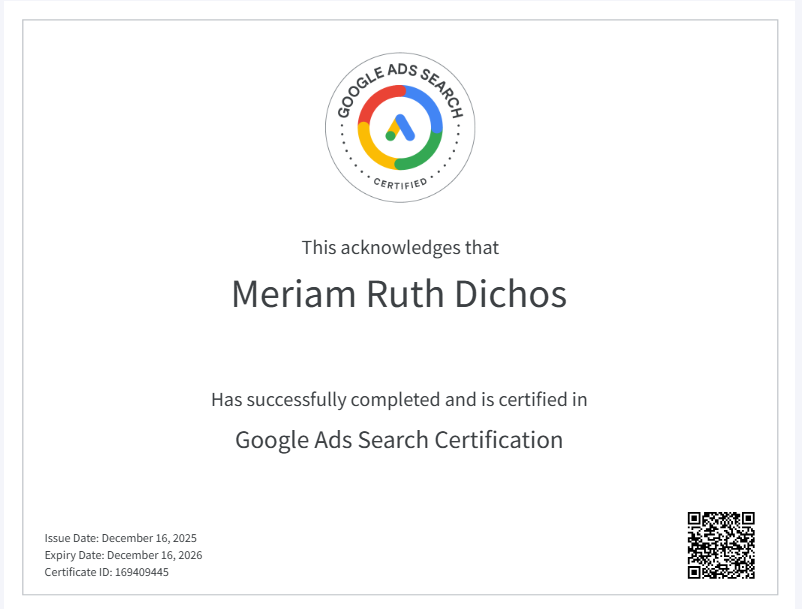The height and width of the screenshot is (609, 802).
Task: Click the red arc of the badge ring
Action: (375, 103)
